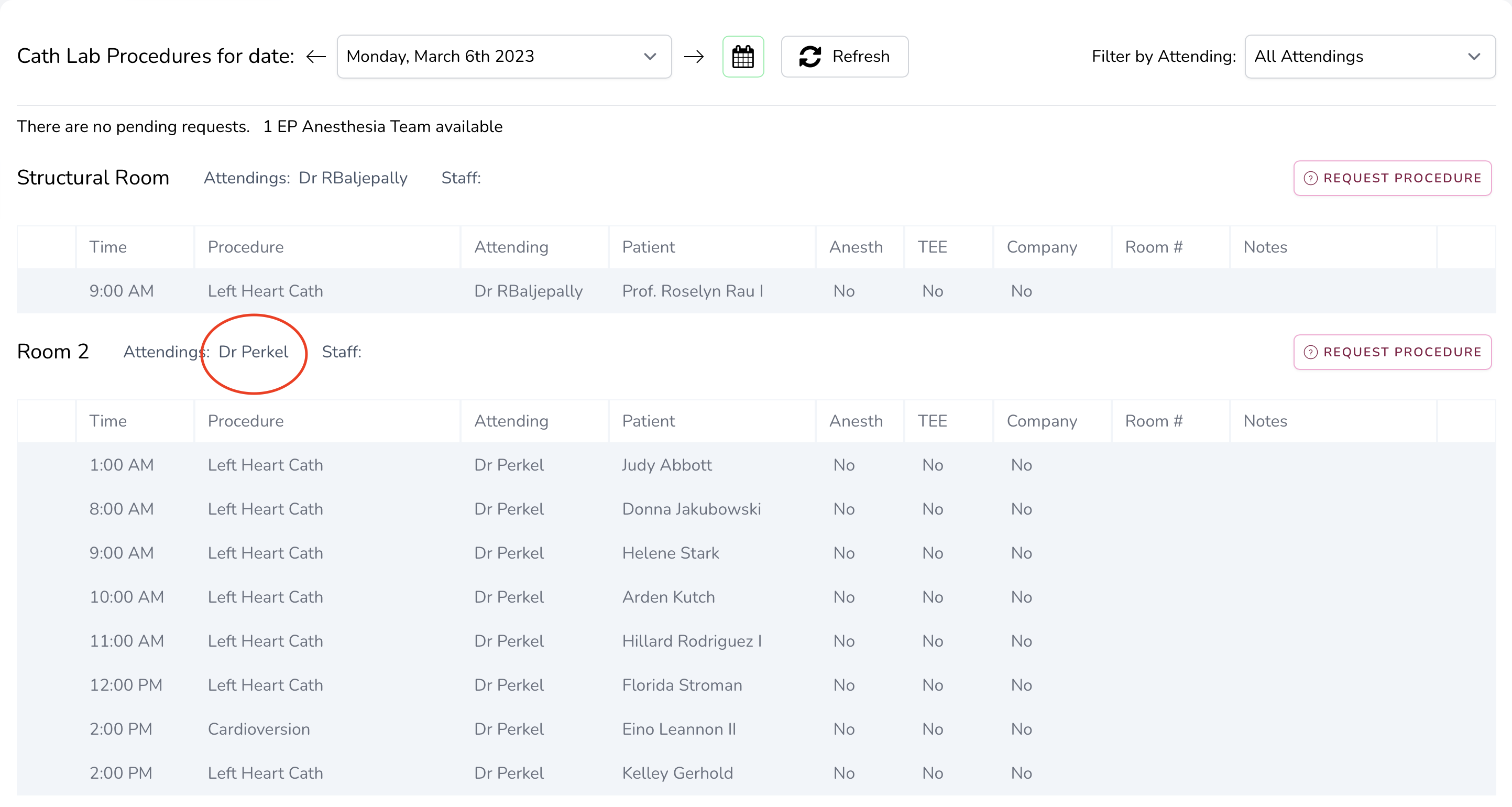Select the 2:00 PM Cardioversion procedure
This screenshot has width=1512, height=807.
point(258,728)
